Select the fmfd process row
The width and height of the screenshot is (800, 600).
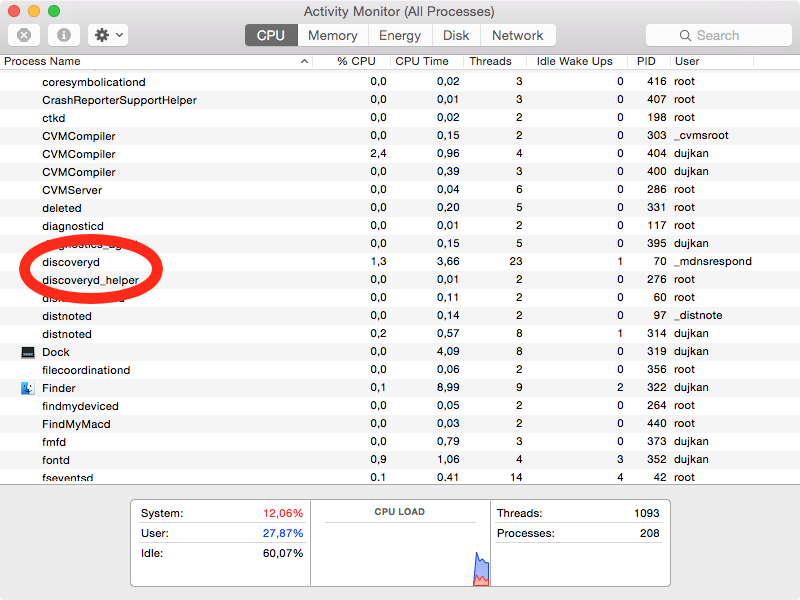click(x=400, y=442)
